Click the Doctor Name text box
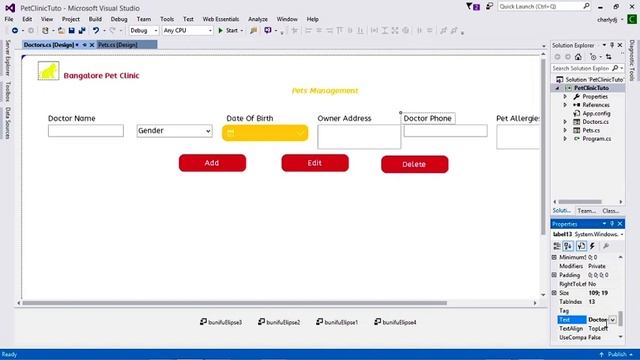 click(x=86, y=131)
